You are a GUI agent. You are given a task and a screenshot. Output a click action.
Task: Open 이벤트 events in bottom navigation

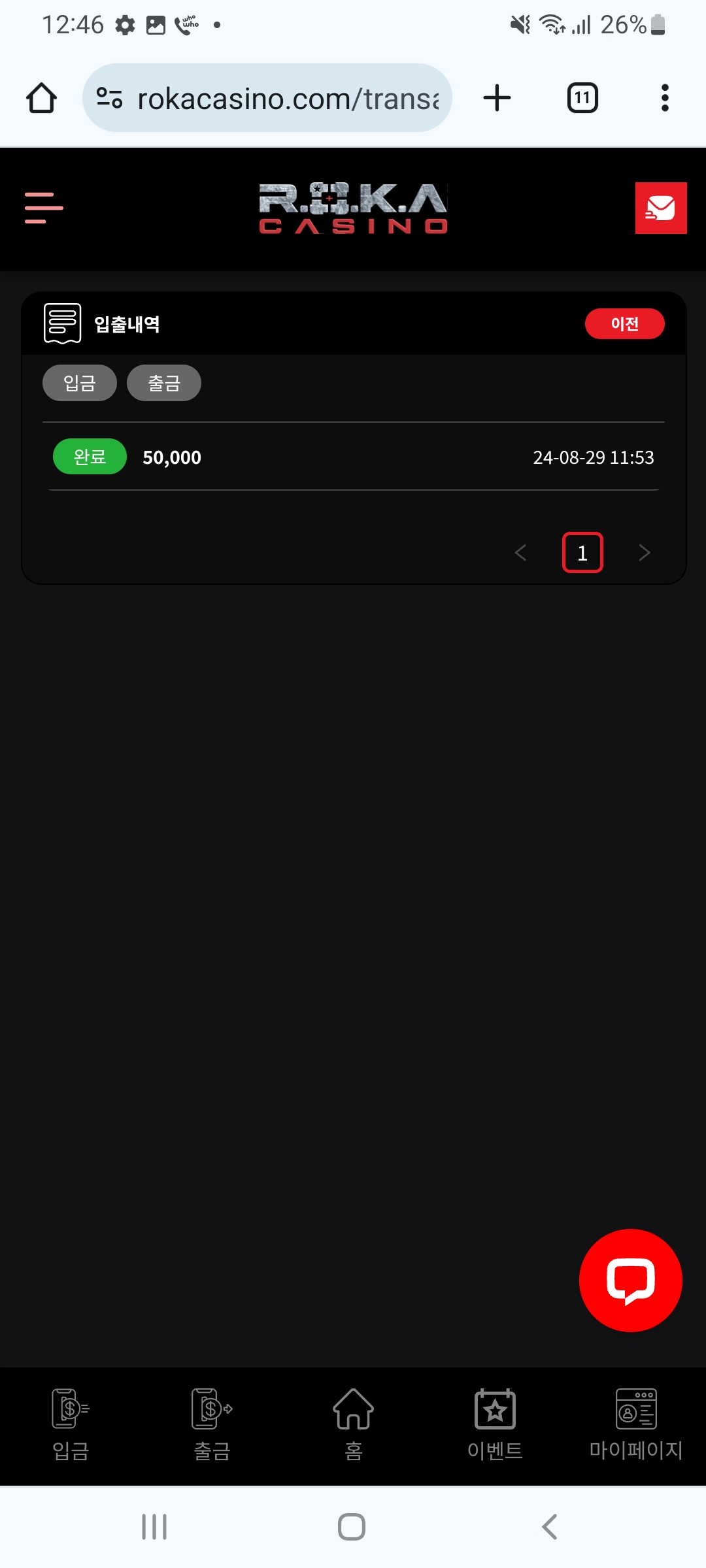pyautogui.click(x=495, y=1424)
